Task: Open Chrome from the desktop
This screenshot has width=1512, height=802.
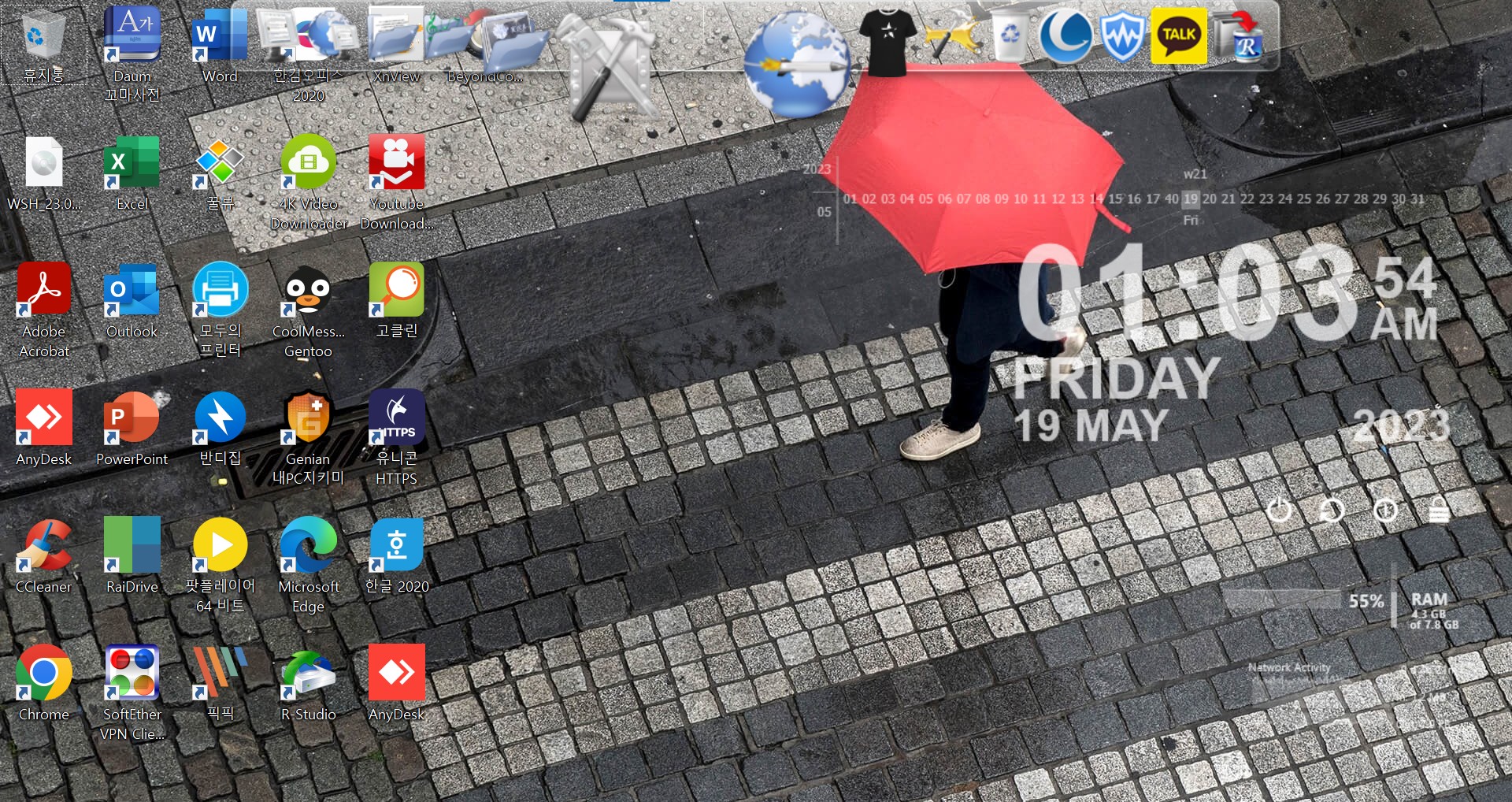Action: pos(44,684)
